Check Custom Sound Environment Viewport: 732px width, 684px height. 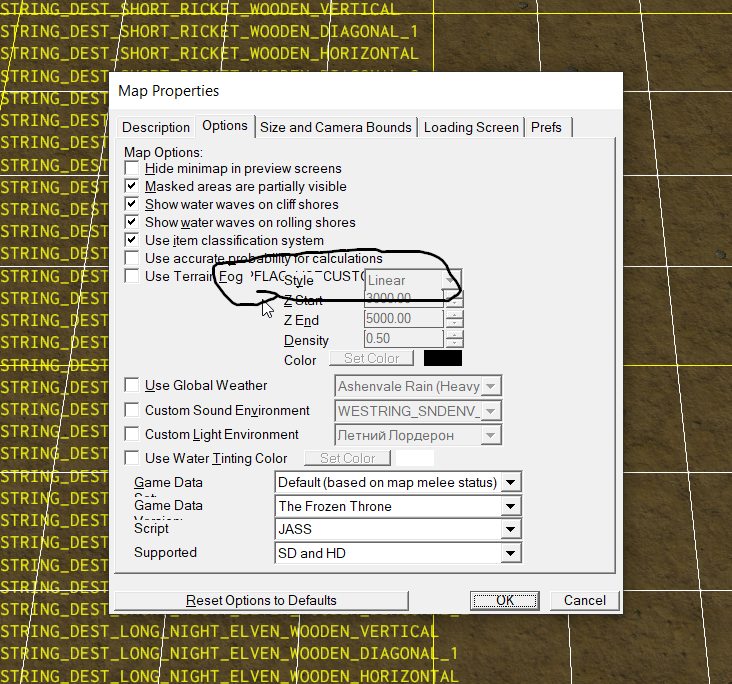click(x=132, y=410)
